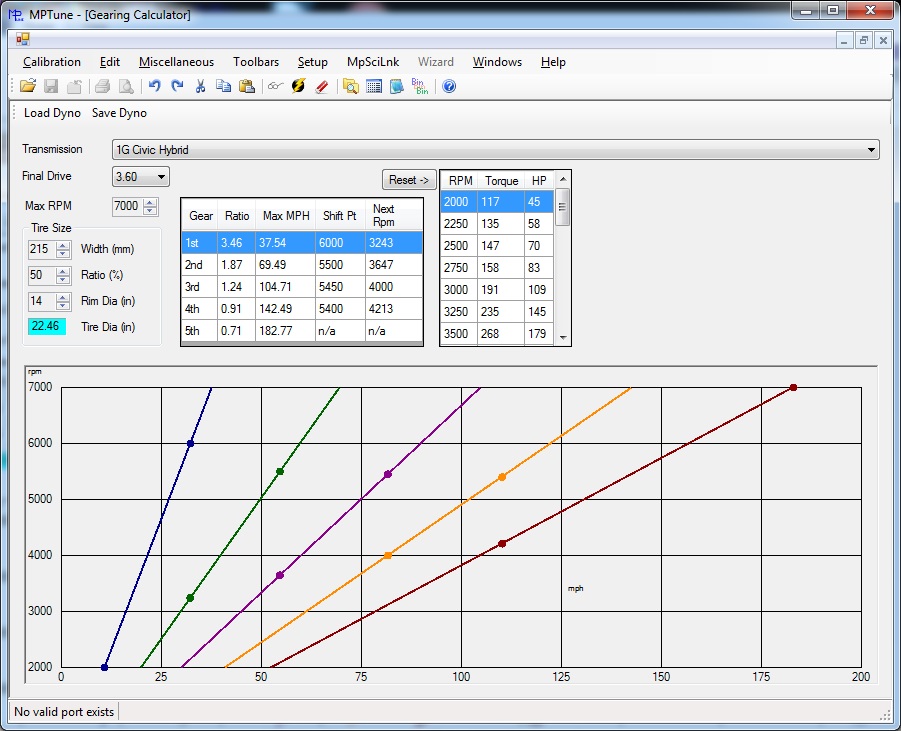This screenshot has width=901, height=731.
Task: Open the Windows menu
Action: [497, 62]
